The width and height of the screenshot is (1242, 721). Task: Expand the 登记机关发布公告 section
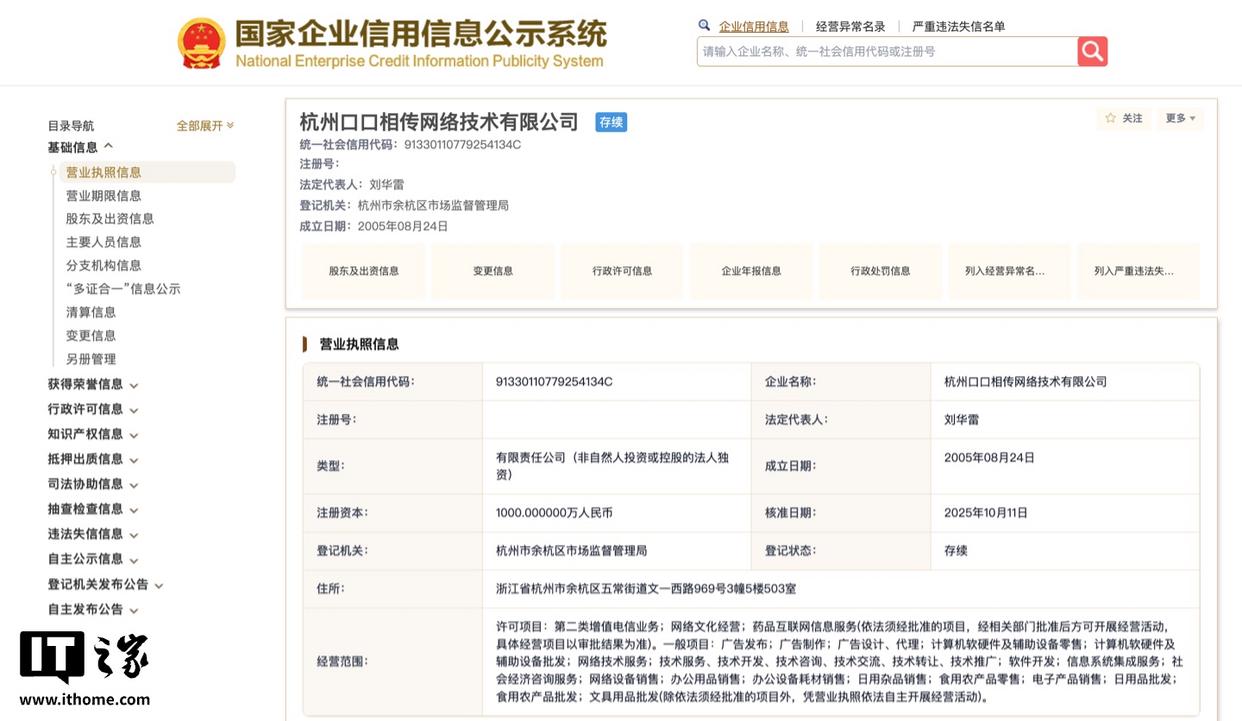[105, 584]
